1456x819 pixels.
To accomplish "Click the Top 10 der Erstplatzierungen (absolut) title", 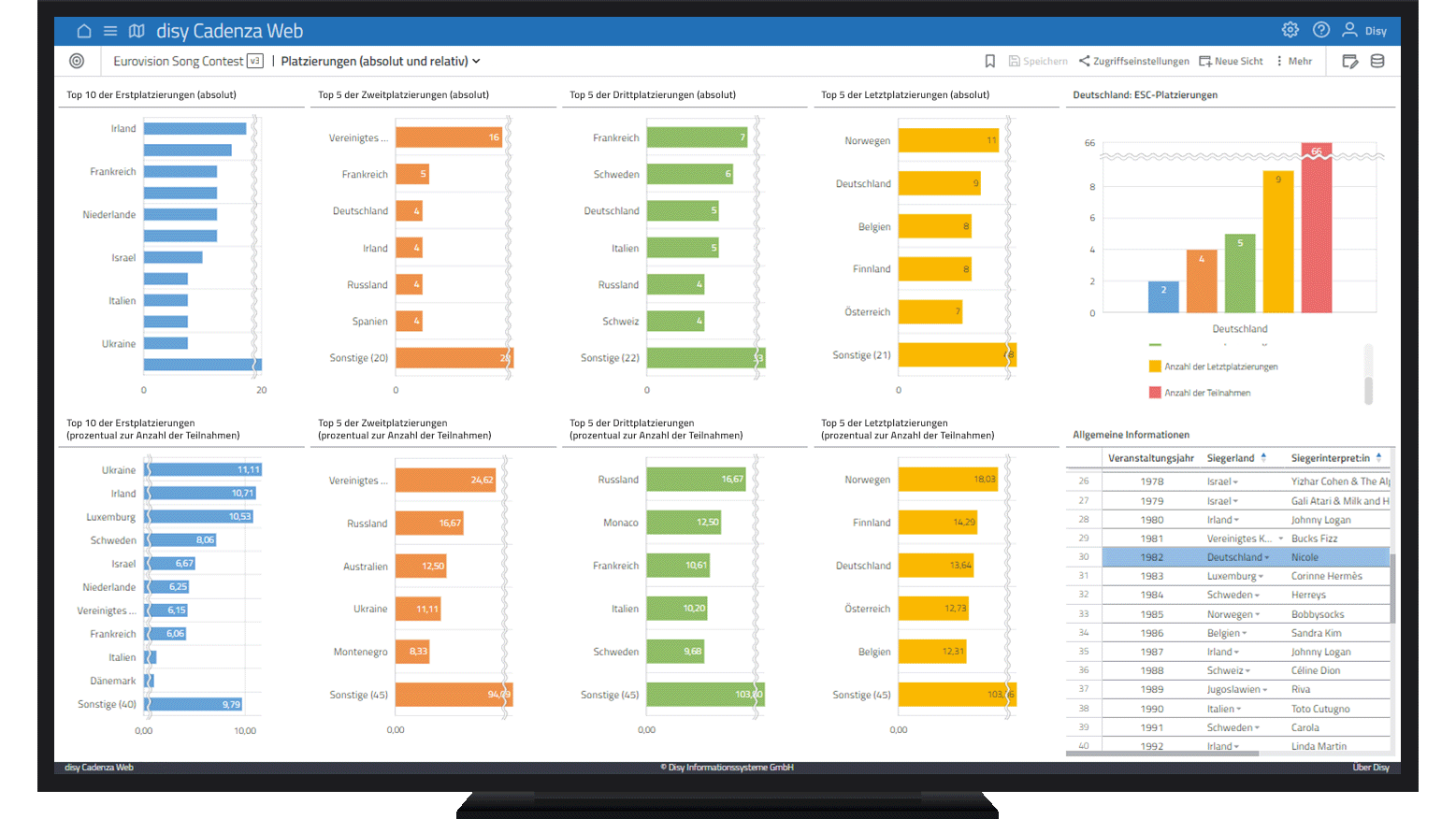I will [151, 94].
